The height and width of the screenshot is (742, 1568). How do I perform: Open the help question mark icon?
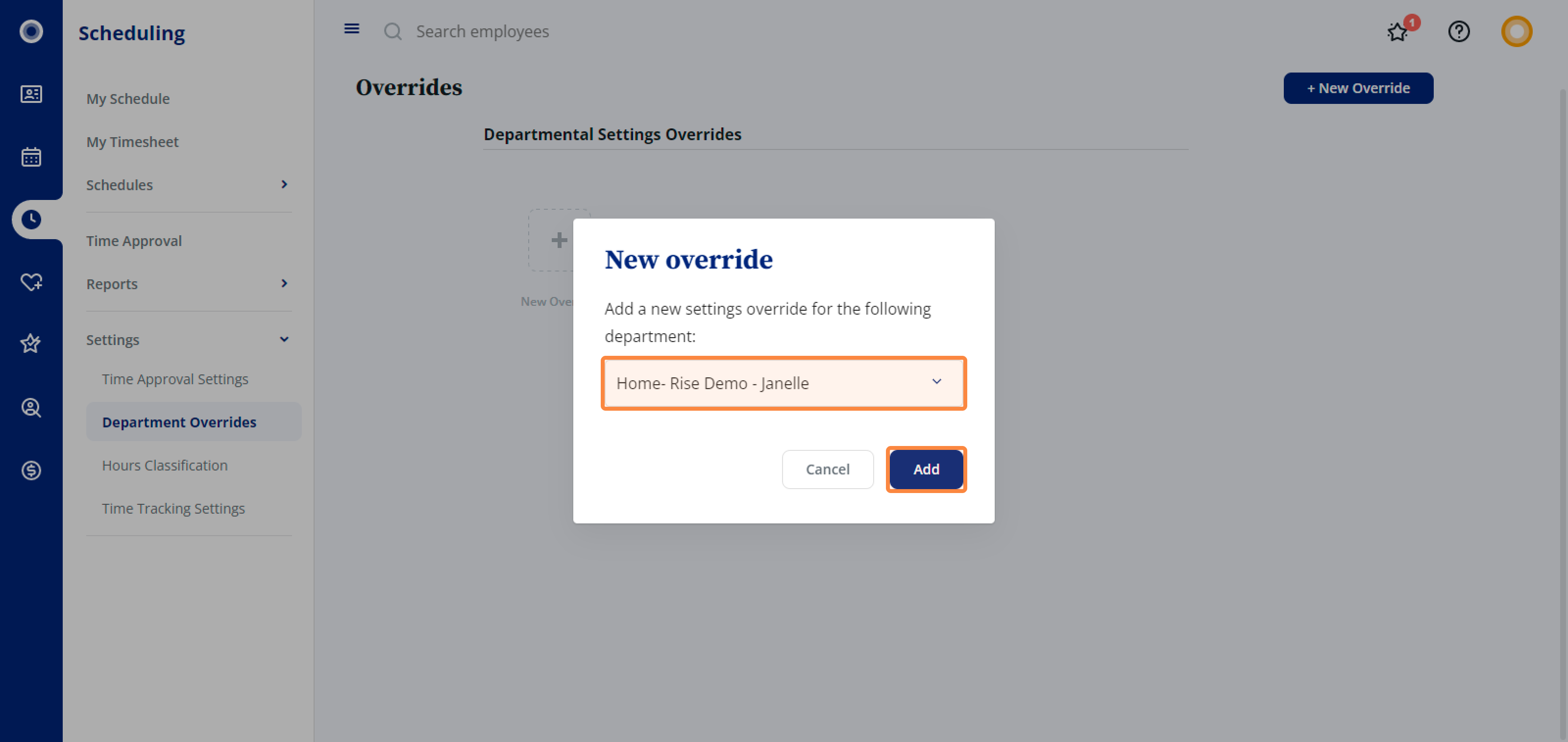click(1458, 31)
